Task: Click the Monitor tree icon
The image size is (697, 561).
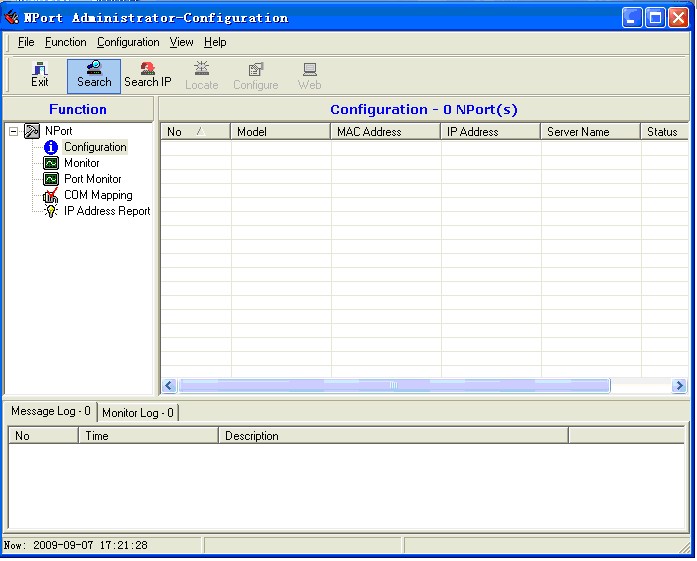Action: pos(51,163)
